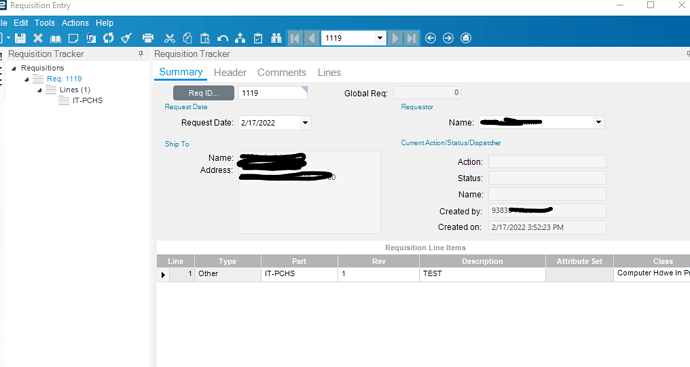The width and height of the screenshot is (690, 367).
Task: Click the Save toolbar icon
Action: pos(20,38)
